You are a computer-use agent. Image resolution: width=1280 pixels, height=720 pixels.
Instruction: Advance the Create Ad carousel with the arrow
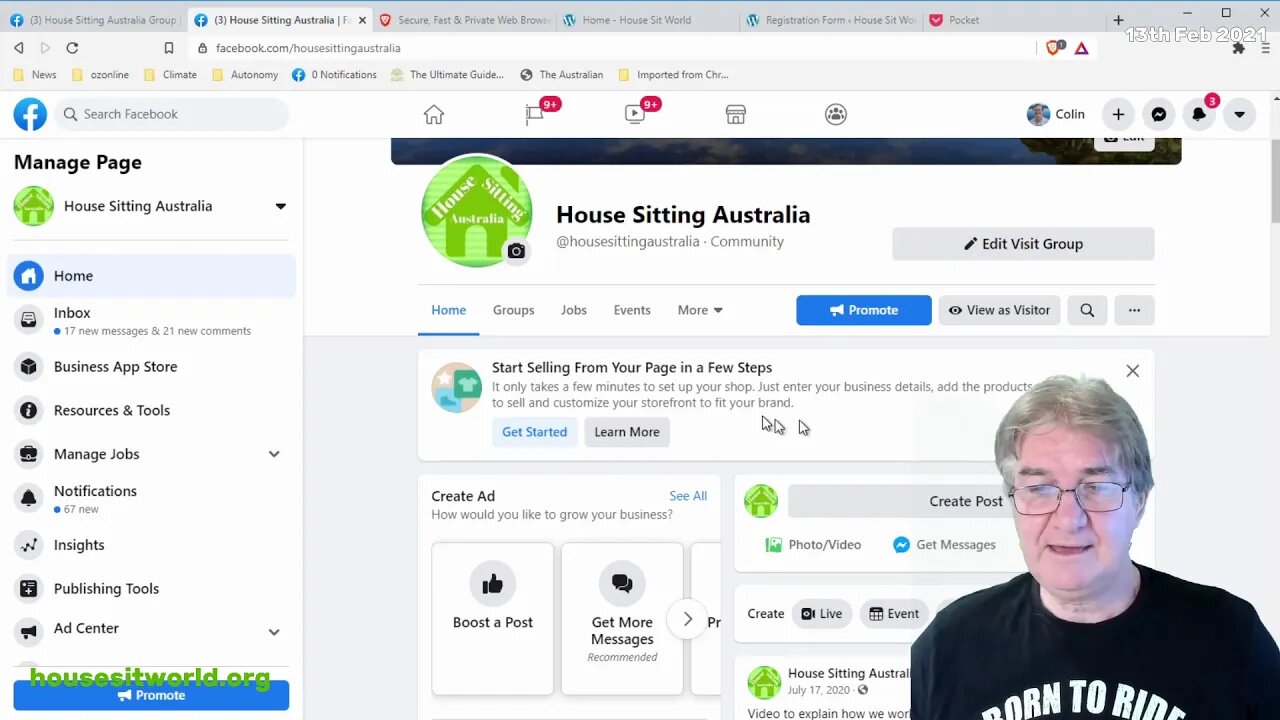[x=687, y=619]
